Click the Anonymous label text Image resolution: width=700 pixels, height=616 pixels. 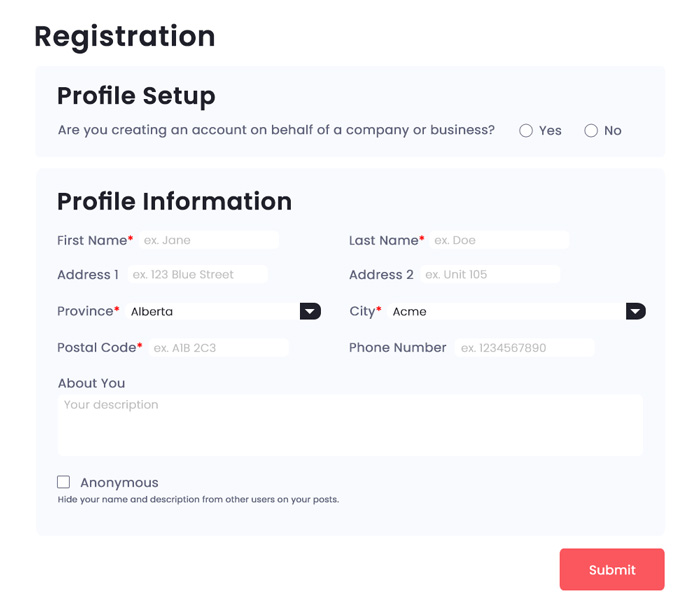[119, 483]
